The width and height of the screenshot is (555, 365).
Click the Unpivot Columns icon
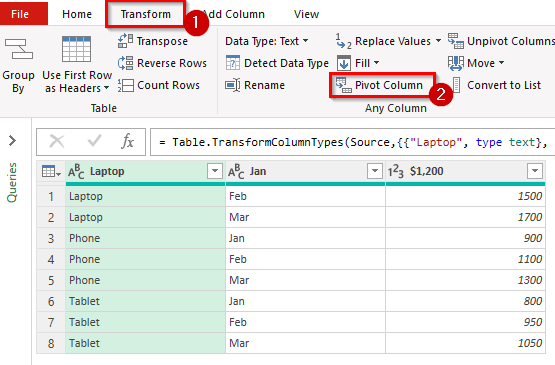point(456,41)
